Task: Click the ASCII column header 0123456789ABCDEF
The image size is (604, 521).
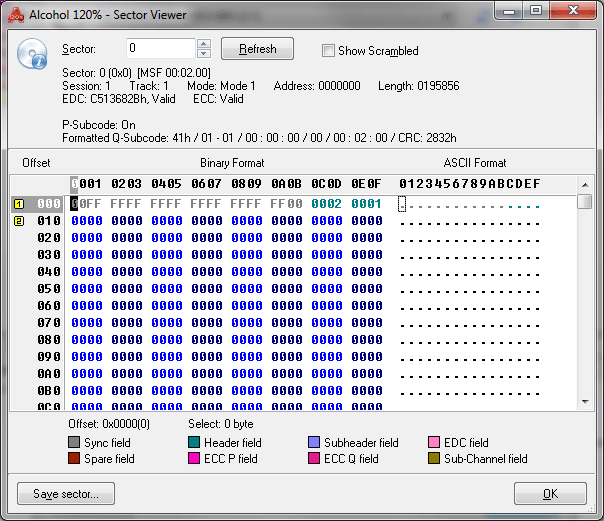Action: [470, 184]
